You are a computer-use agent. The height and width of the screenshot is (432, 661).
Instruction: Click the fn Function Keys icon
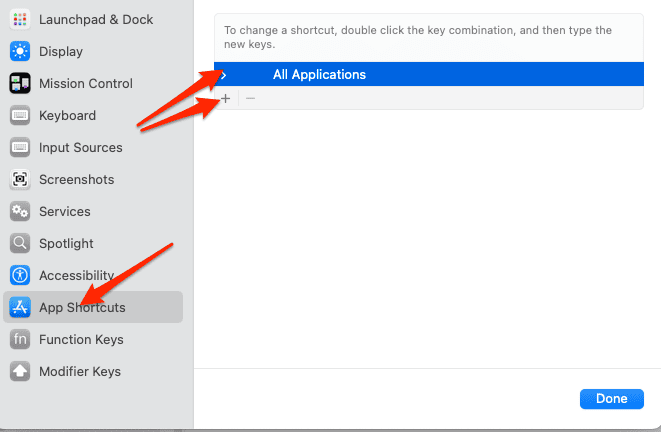[x=20, y=339]
